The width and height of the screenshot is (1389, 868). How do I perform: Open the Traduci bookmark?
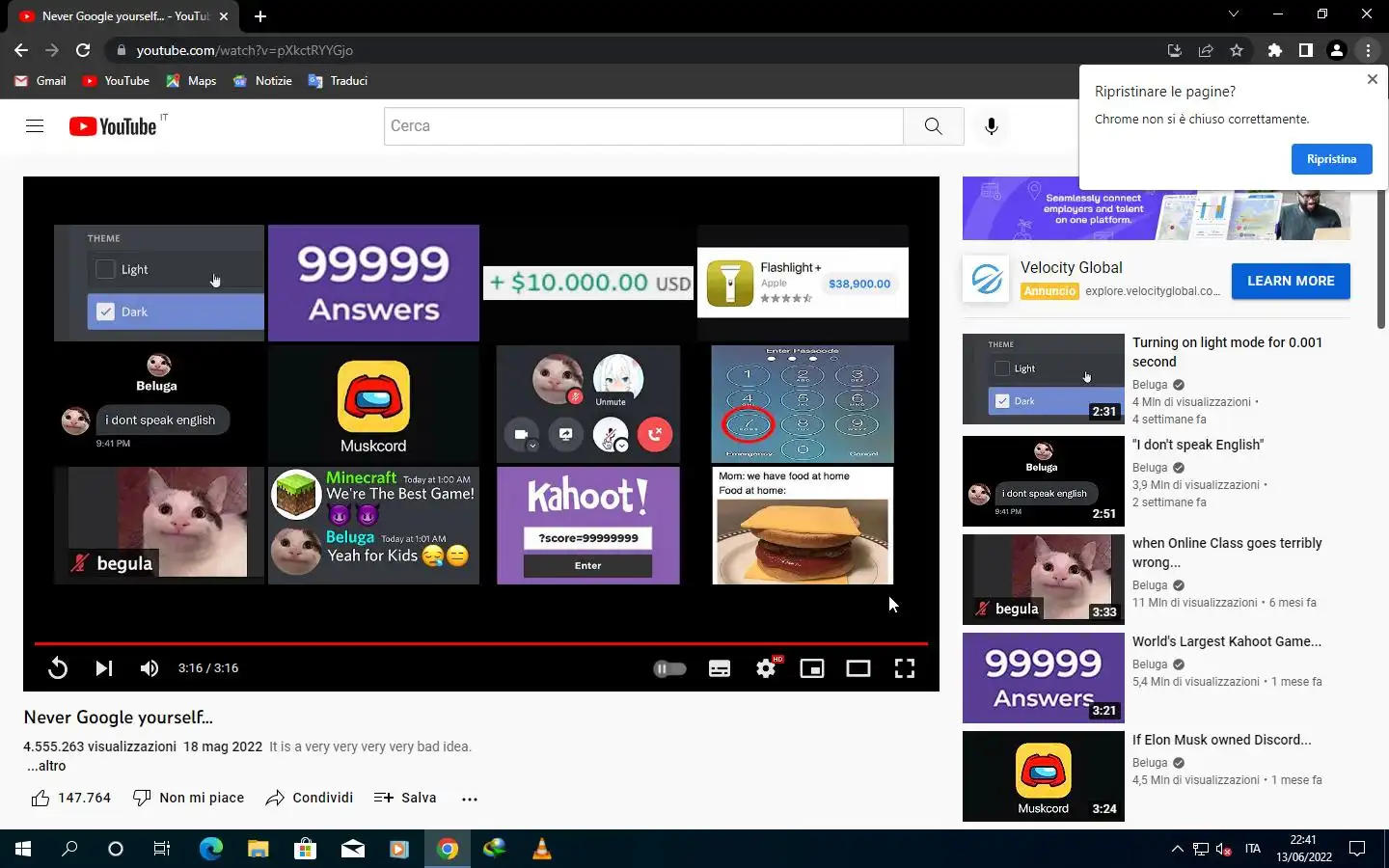tap(338, 81)
